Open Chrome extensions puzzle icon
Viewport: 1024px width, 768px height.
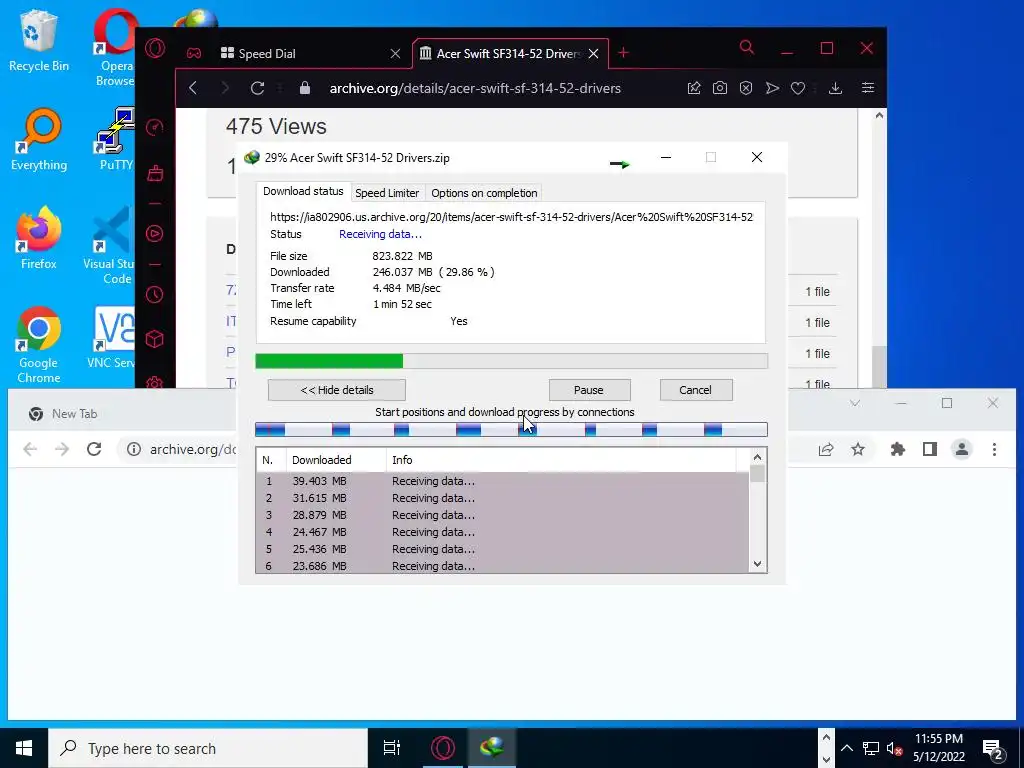[x=898, y=449]
